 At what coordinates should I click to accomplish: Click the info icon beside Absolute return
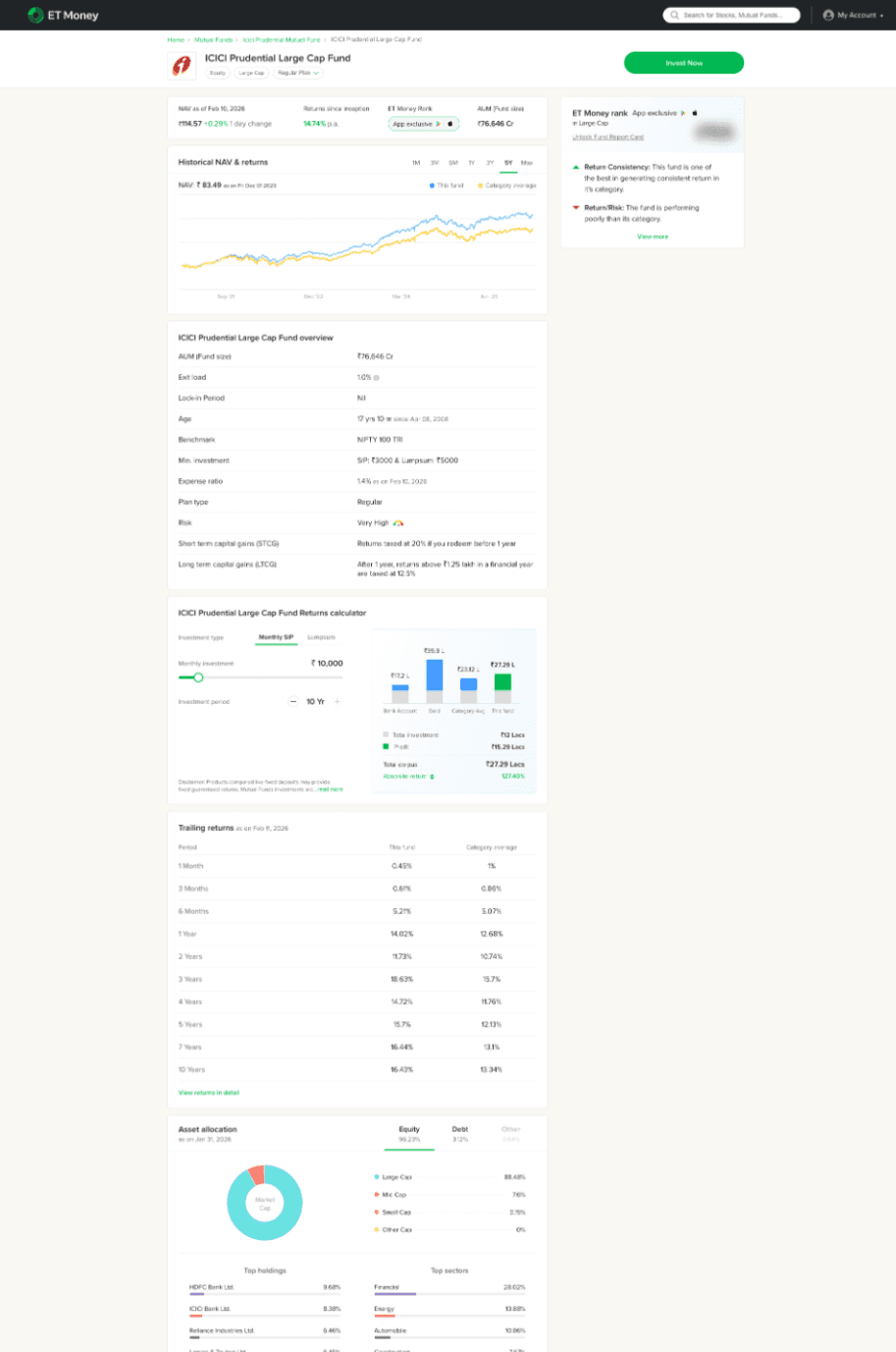[432, 777]
